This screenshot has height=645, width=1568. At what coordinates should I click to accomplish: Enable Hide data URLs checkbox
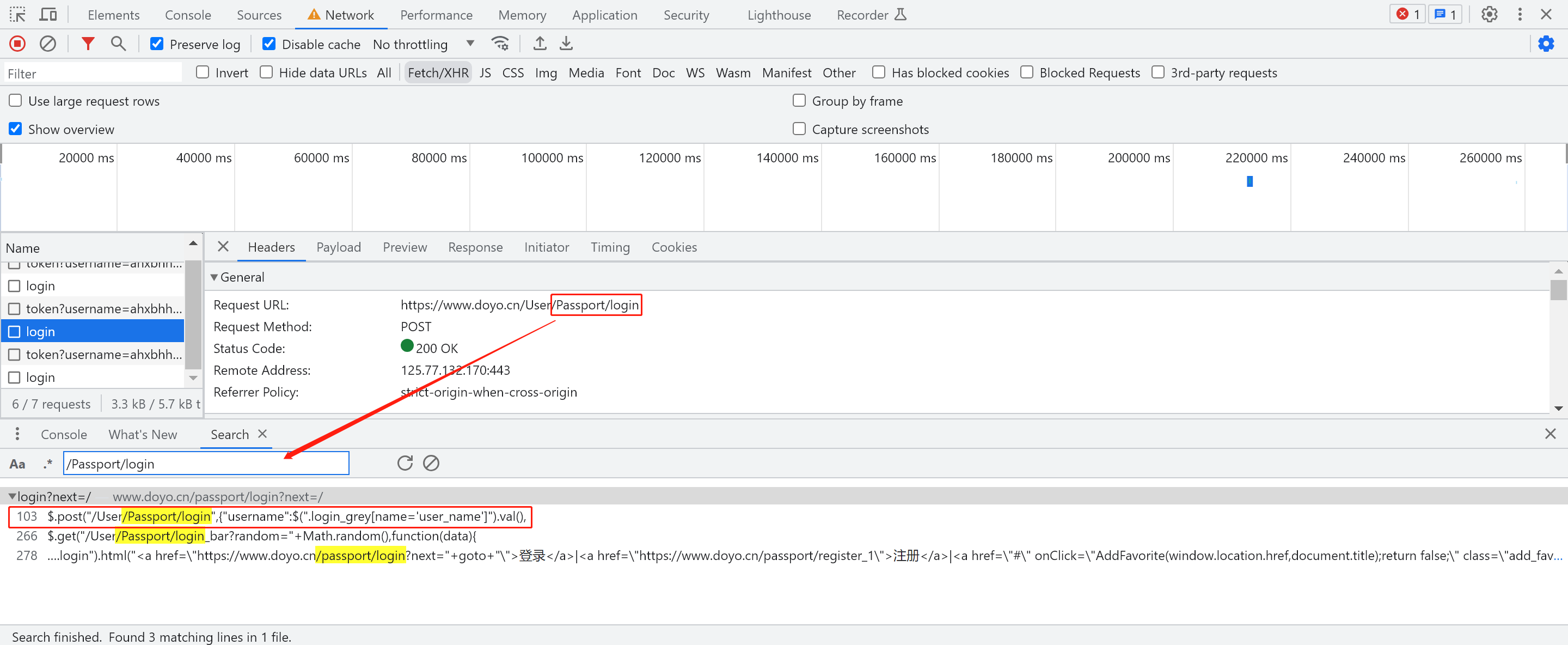pos(266,72)
